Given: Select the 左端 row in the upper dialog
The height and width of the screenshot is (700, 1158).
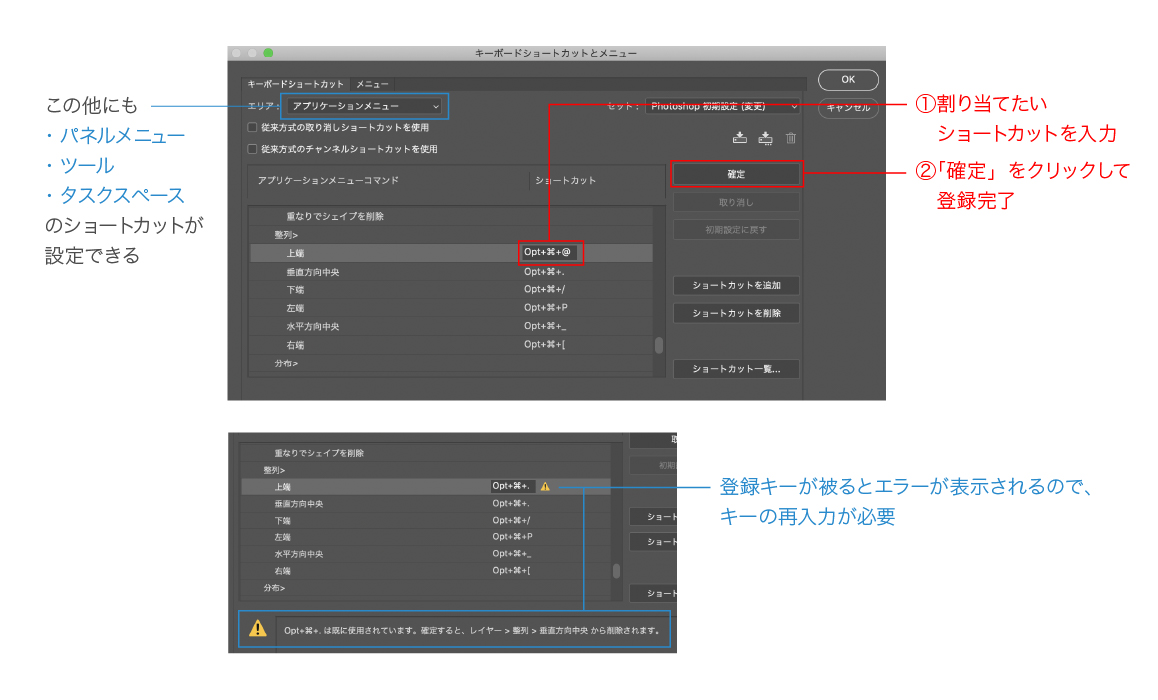Looking at the screenshot, I should click(451, 308).
